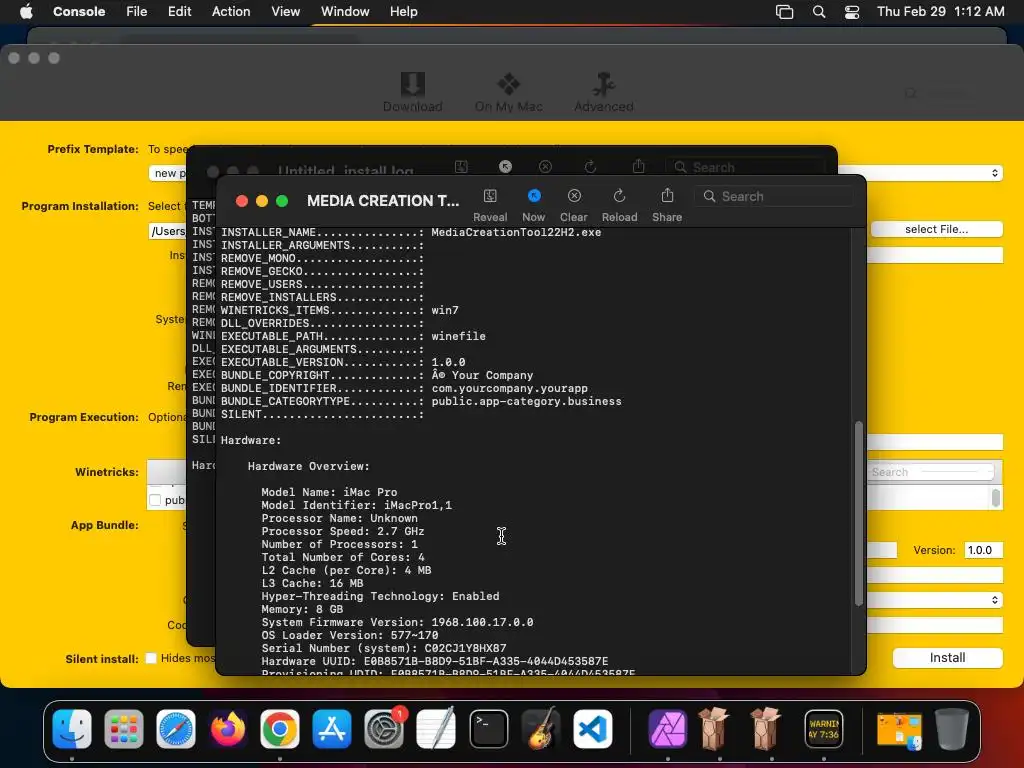The height and width of the screenshot is (768, 1024).
Task: Open the Edit menu
Action: pyautogui.click(x=180, y=12)
